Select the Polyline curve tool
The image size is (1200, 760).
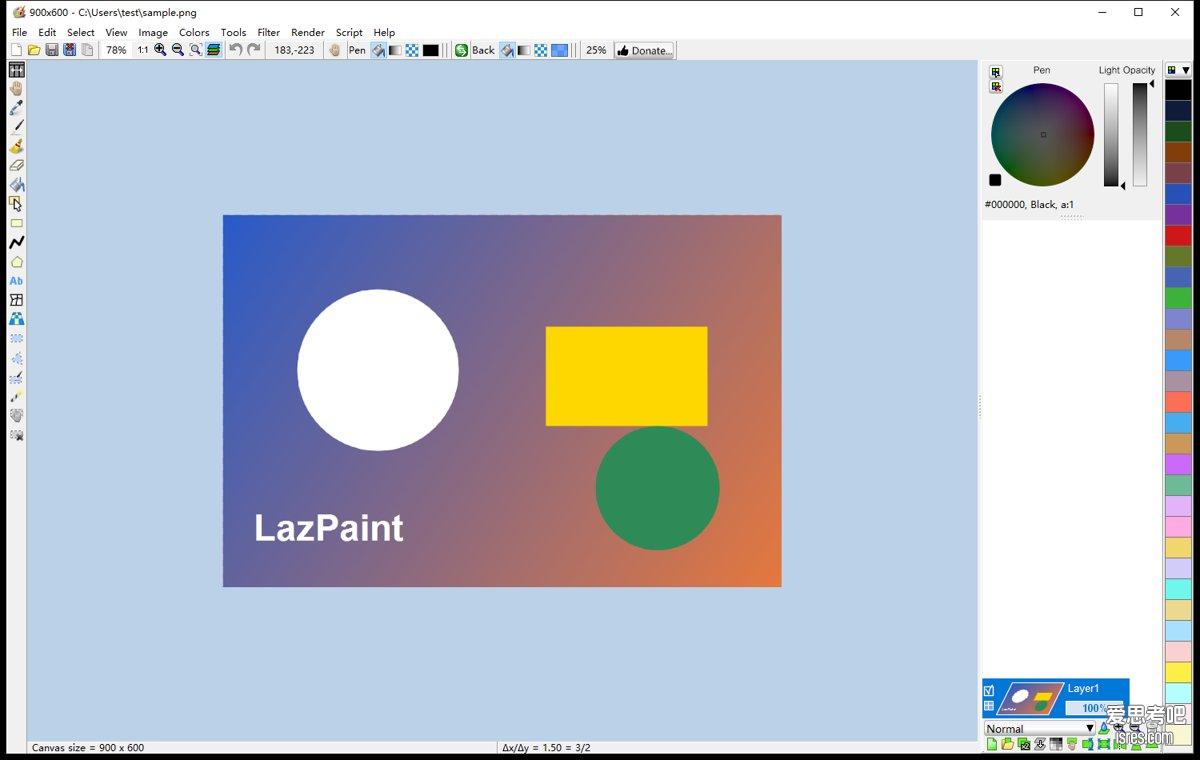pos(16,242)
